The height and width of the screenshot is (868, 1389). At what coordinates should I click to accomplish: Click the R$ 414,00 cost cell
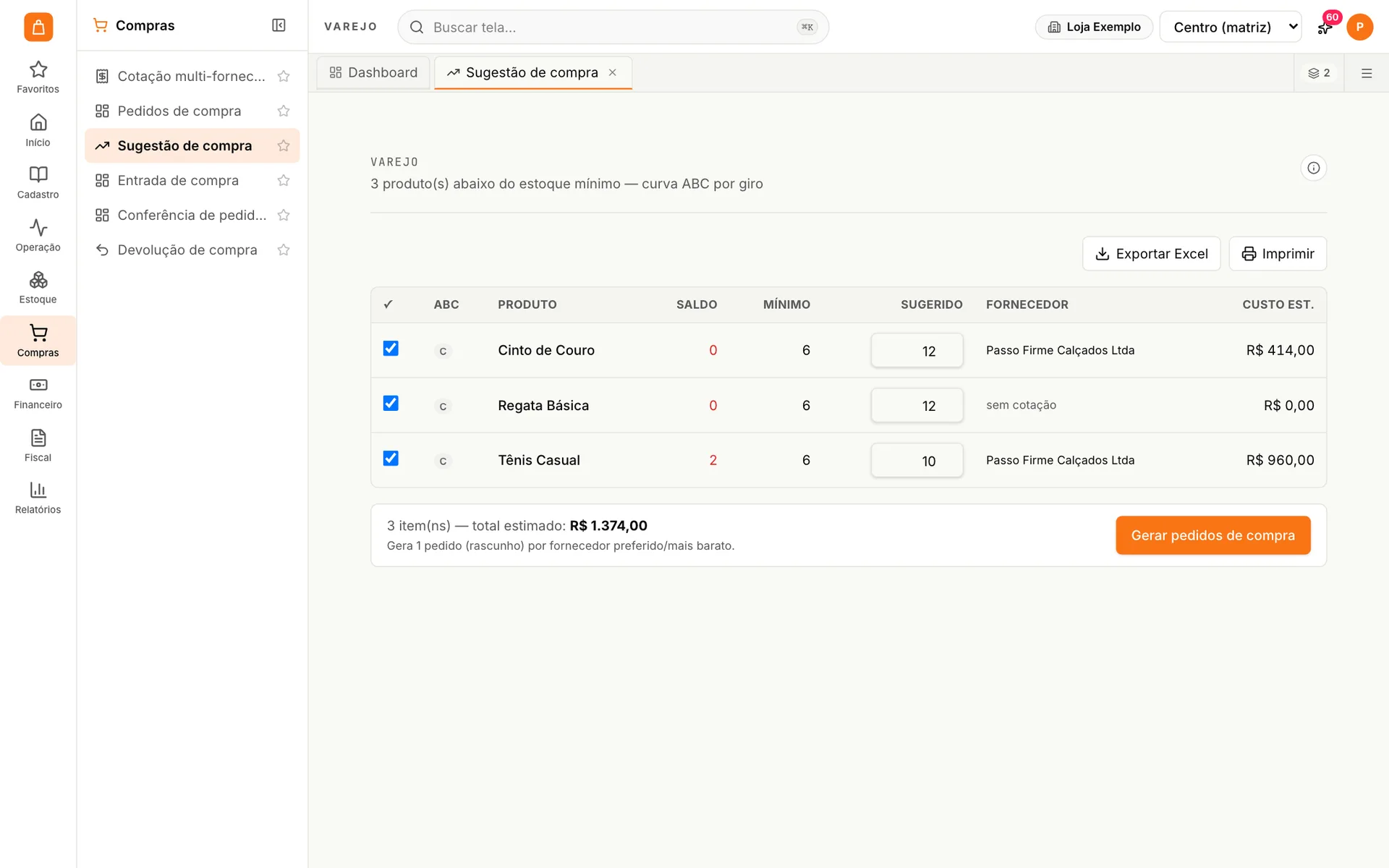pos(1280,350)
